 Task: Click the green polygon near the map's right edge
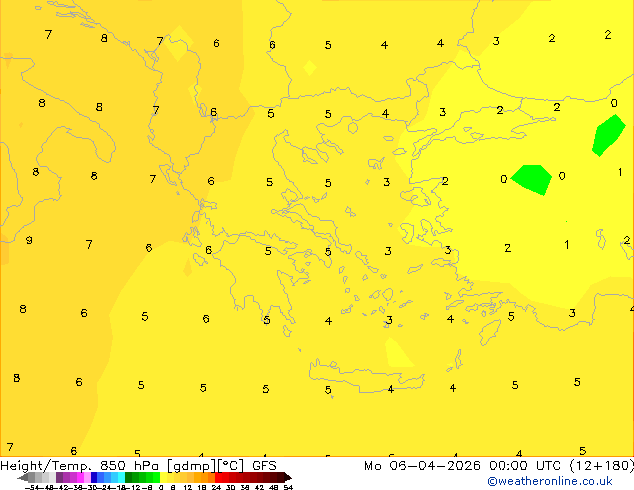tap(608, 135)
